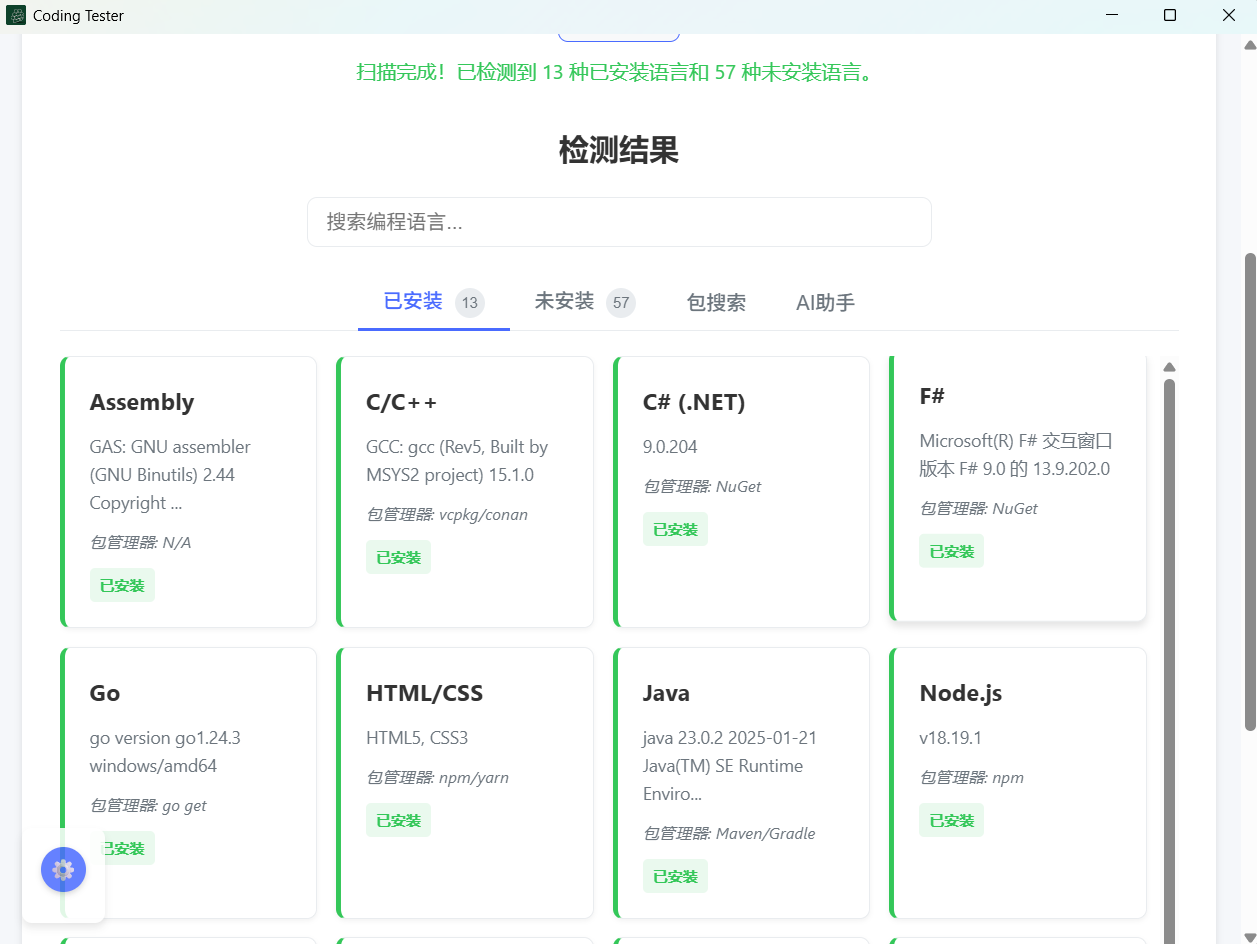Click the Coding Tester app icon in title bar
The height and width of the screenshot is (944, 1257).
pyautogui.click(x=15, y=16)
